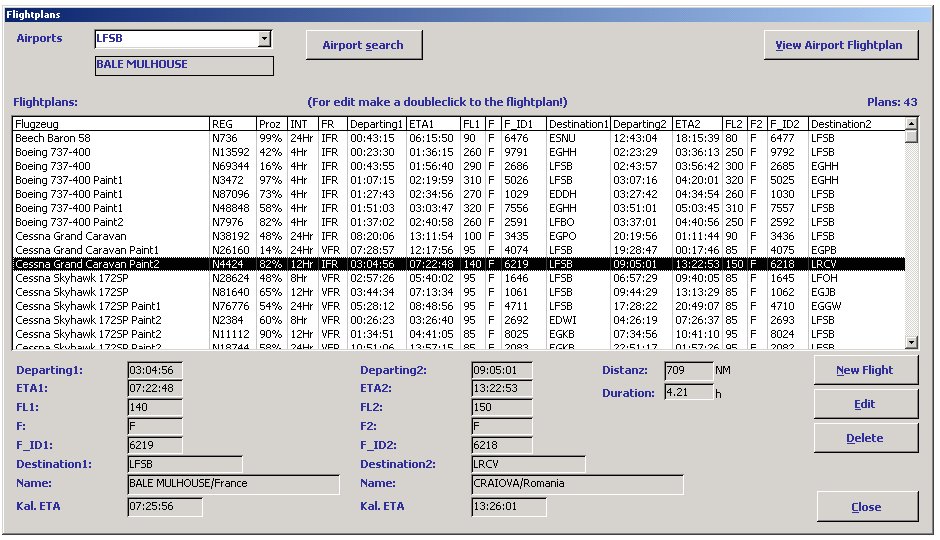Screen dimensions: 940x540
Task: Click the F_ID2 field showing 6218
Action: point(502,445)
